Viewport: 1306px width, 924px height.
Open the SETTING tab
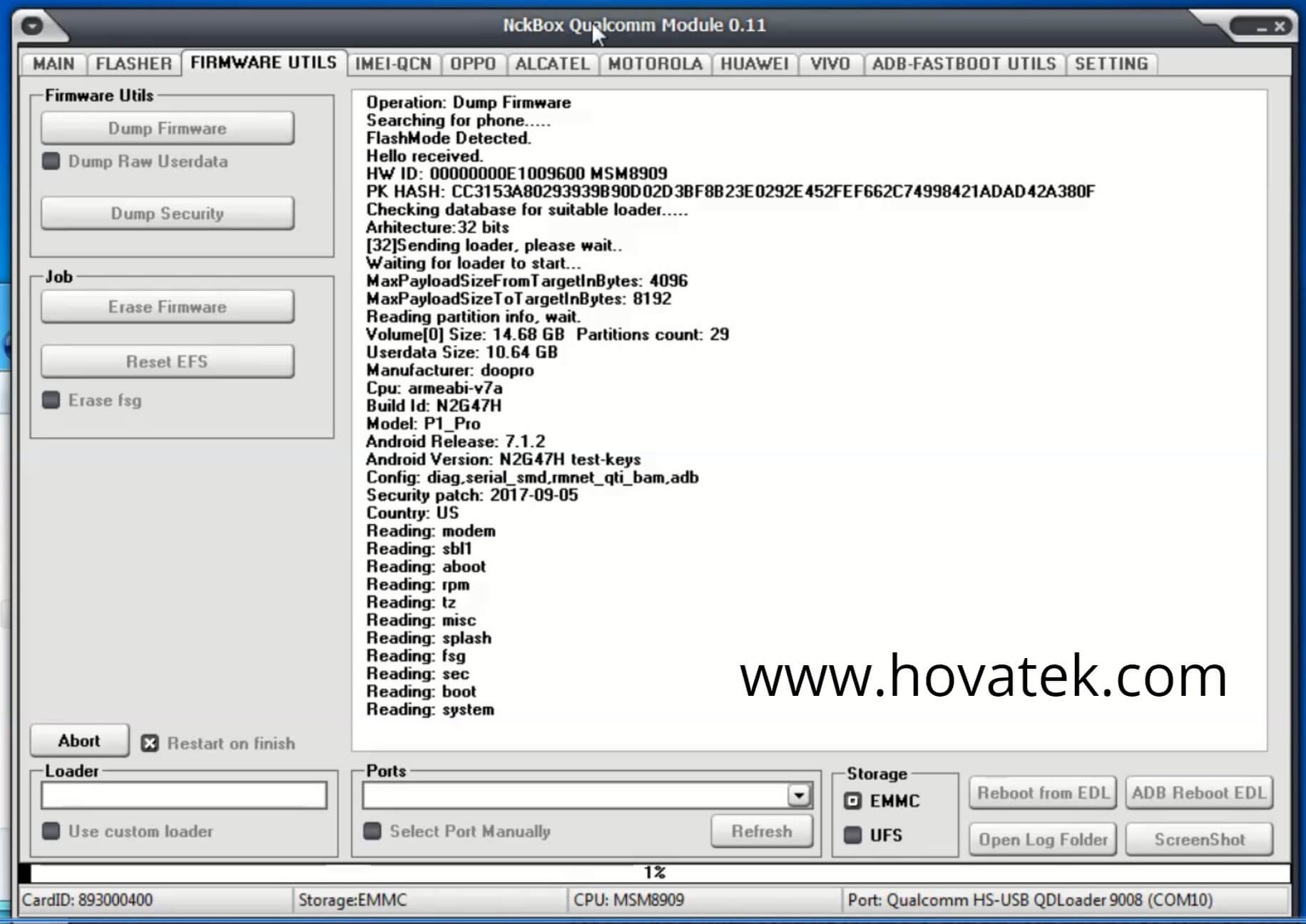pyautogui.click(x=1111, y=64)
